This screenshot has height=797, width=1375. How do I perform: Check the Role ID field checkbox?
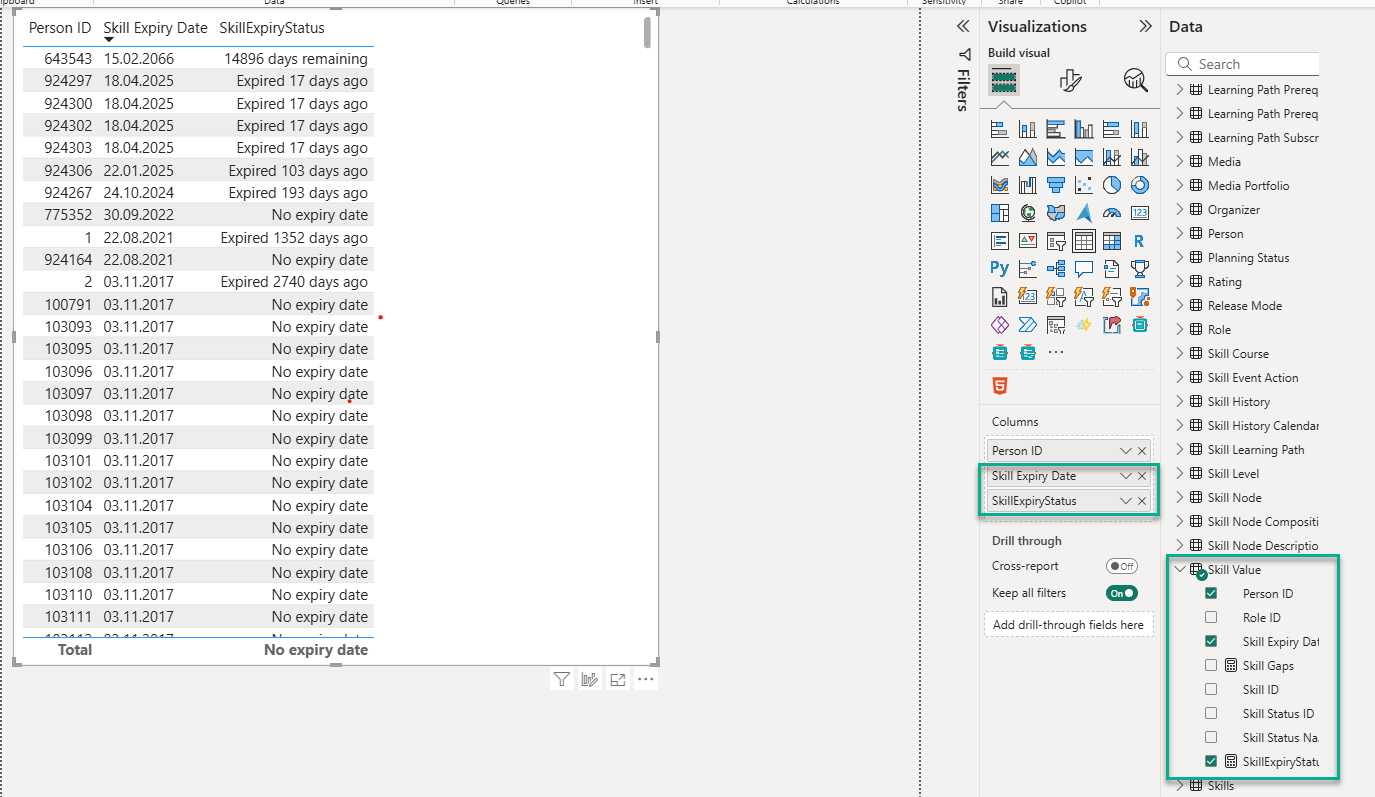[x=1211, y=617]
